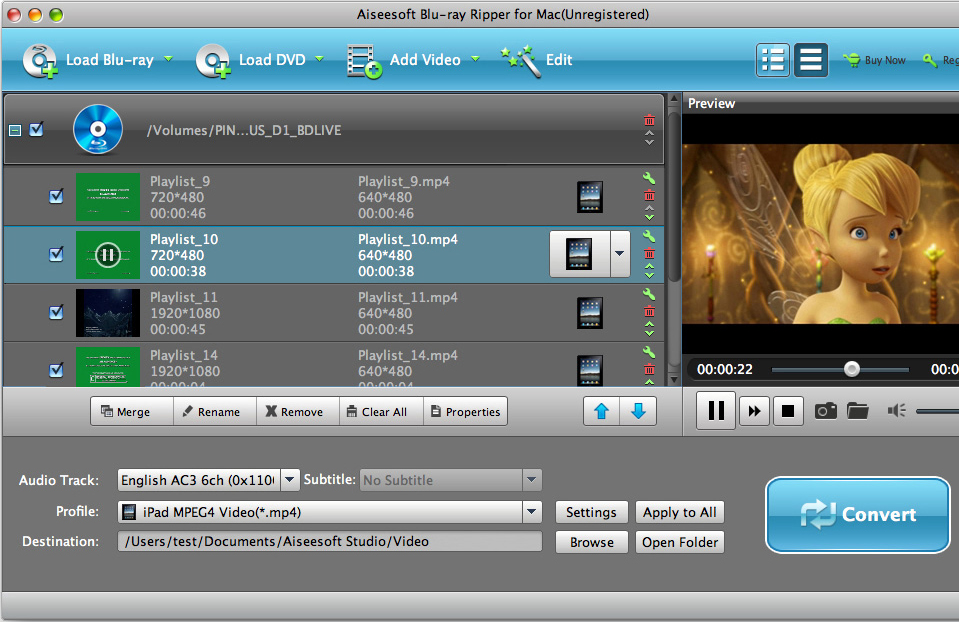Viewport: 959px width, 622px height.
Task: Collapse the Blu-ray disc title list
Action: coord(15,130)
